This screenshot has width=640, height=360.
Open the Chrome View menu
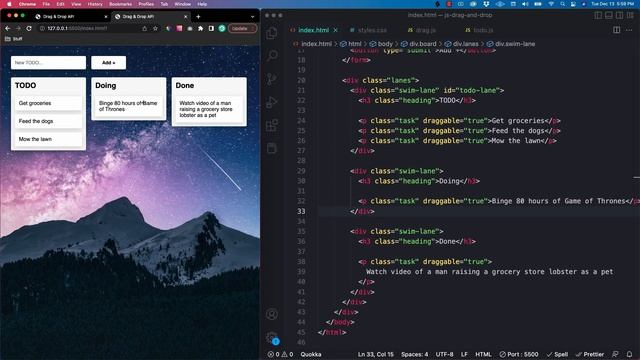(x=76, y=4)
